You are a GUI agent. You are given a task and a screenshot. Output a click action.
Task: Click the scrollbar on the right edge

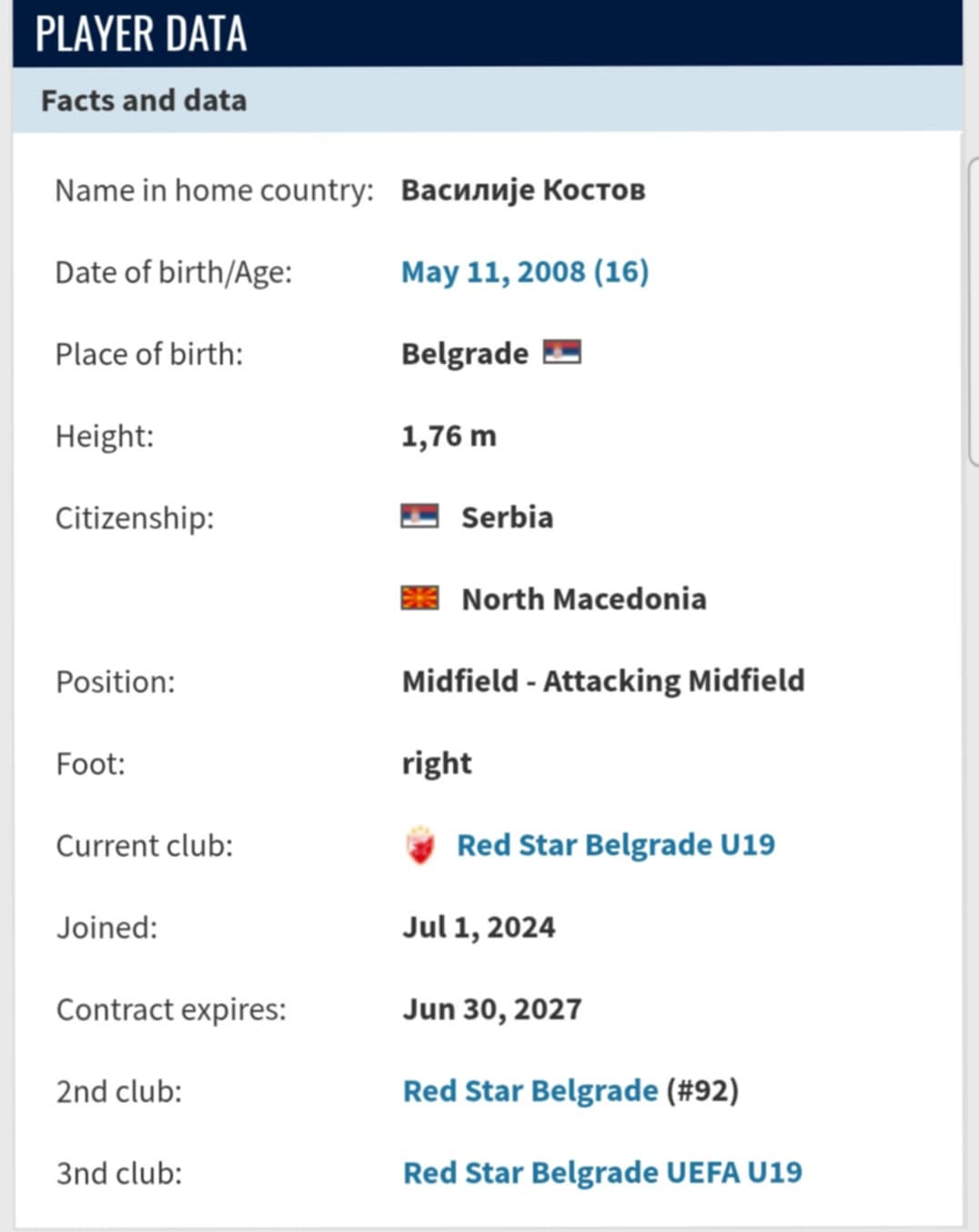(x=972, y=309)
